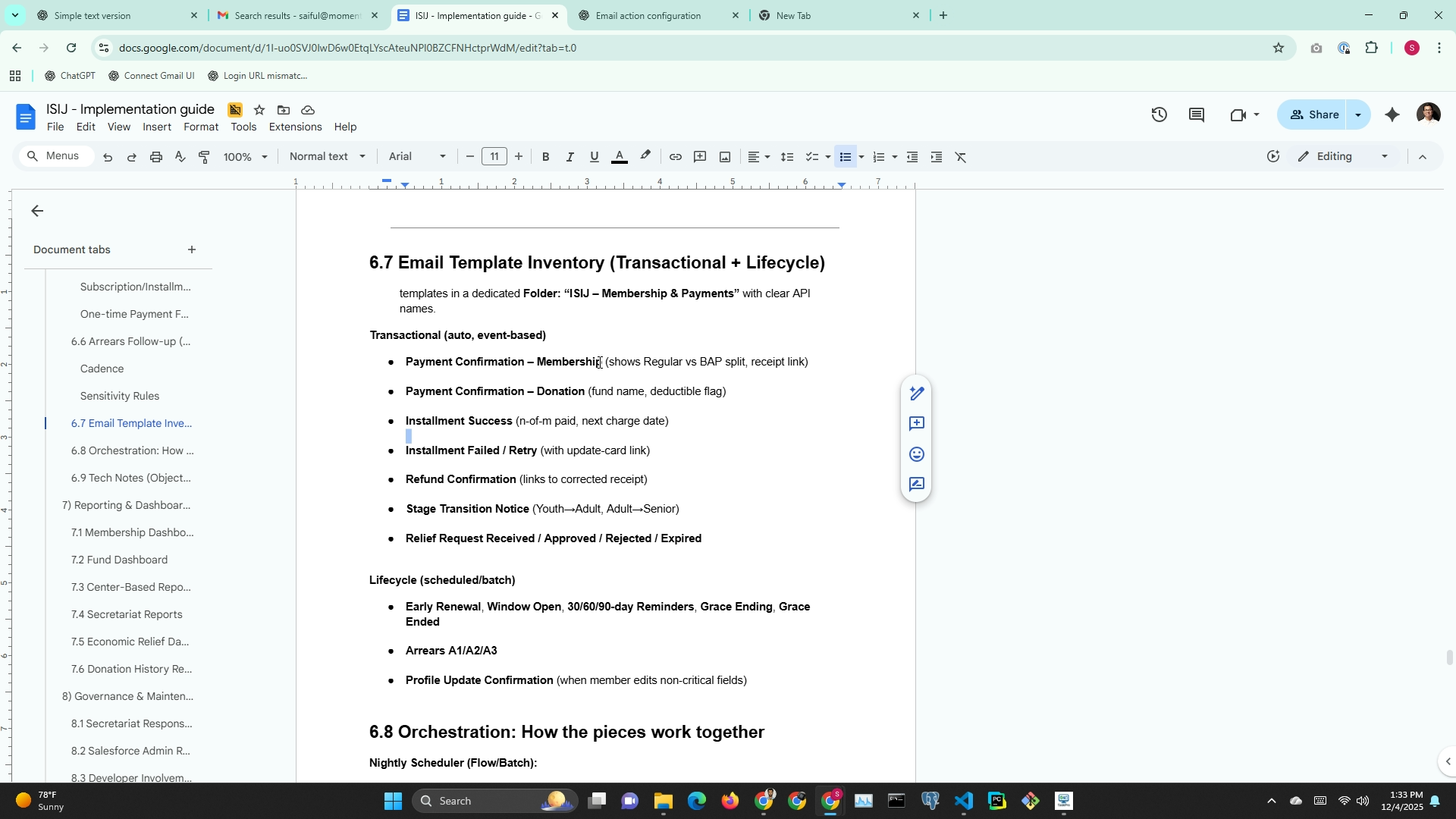Open the Extensions menu

[x=295, y=127]
